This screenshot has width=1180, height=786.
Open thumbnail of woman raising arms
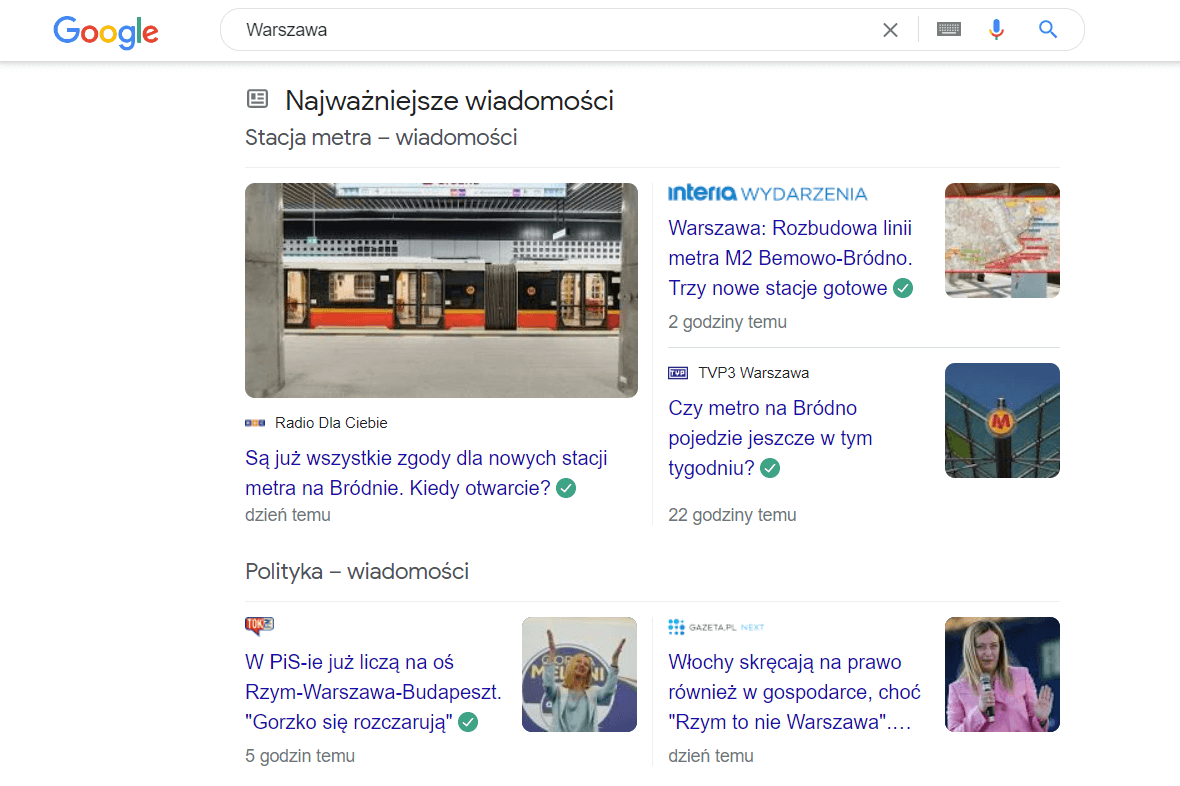579,675
